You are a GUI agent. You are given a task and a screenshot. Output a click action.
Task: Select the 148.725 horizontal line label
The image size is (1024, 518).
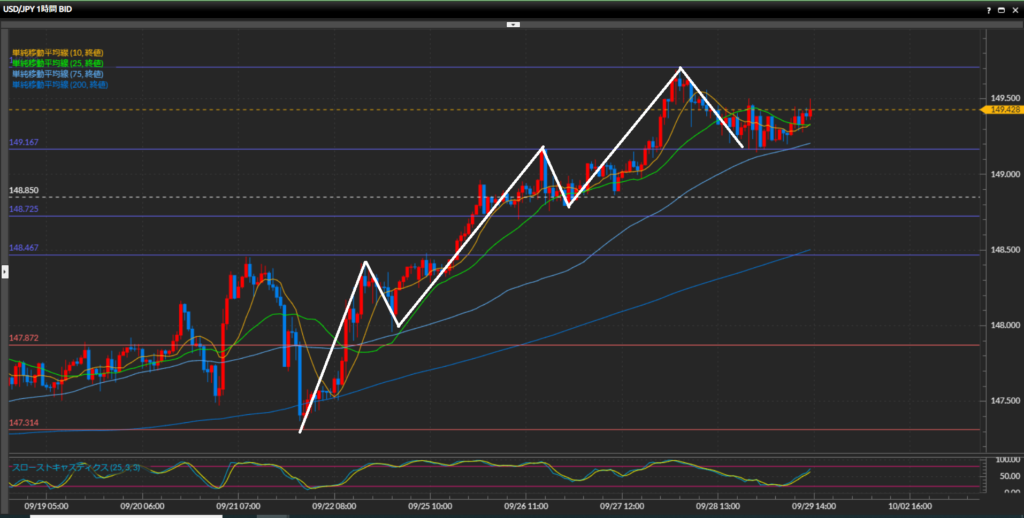[23, 209]
